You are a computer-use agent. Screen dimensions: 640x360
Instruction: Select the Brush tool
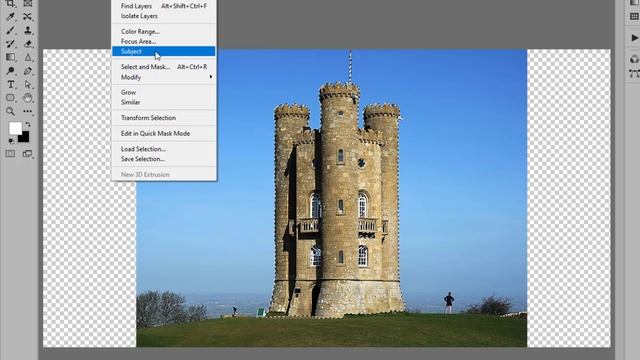pyautogui.click(x=11, y=30)
